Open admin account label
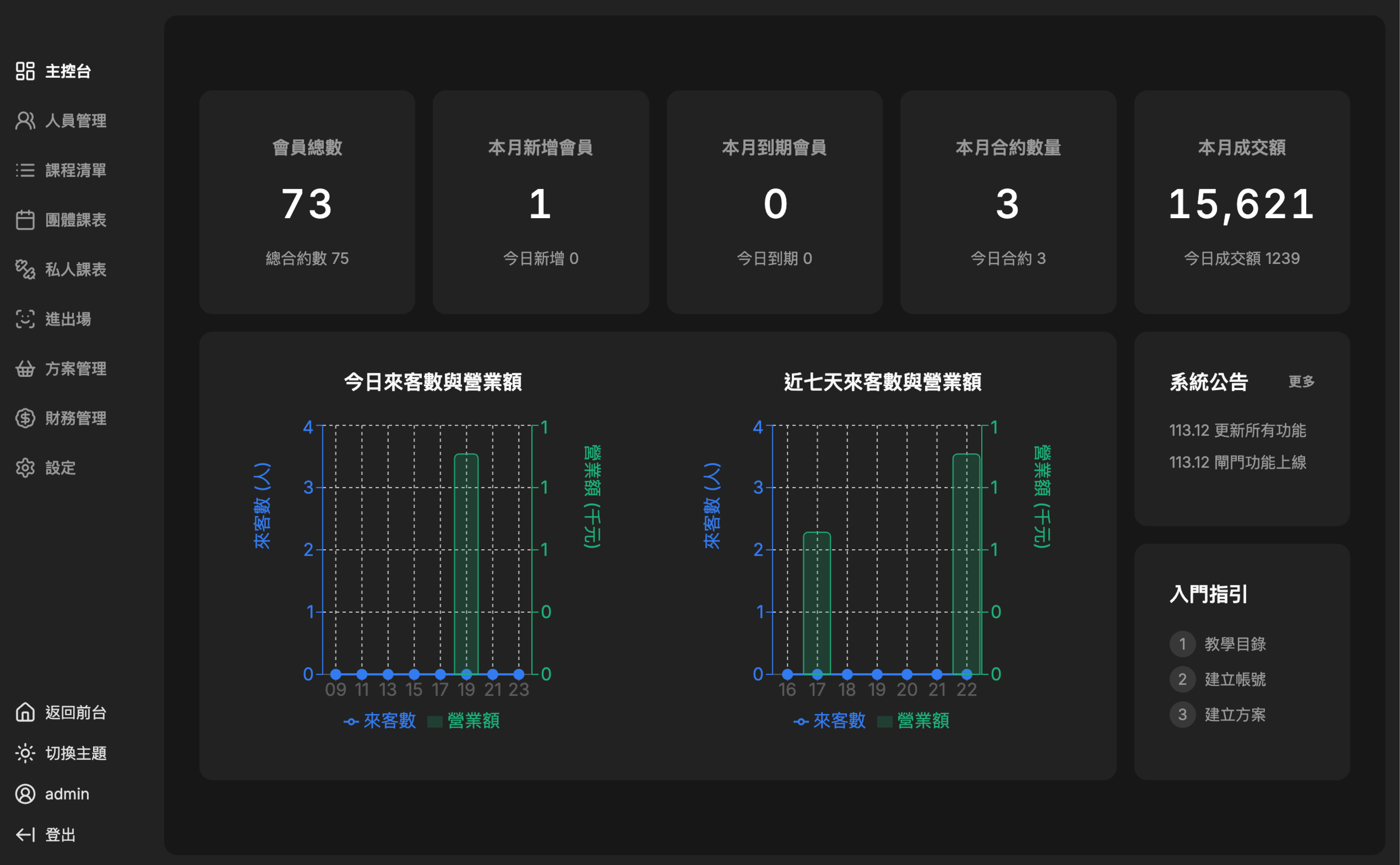The width and height of the screenshot is (1400, 865). (67, 794)
